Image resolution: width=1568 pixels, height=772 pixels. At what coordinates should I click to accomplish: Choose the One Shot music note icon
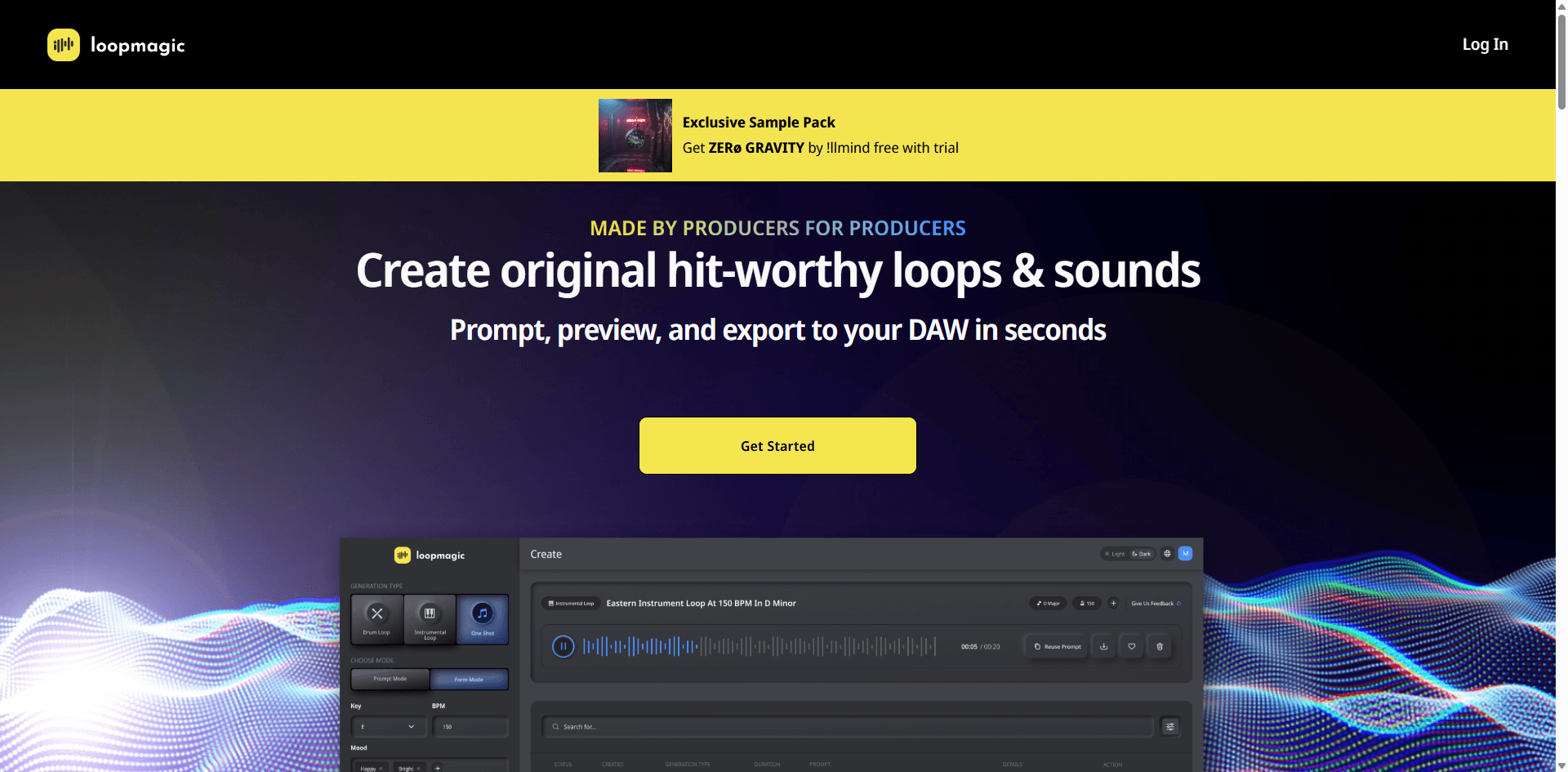pos(483,614)
